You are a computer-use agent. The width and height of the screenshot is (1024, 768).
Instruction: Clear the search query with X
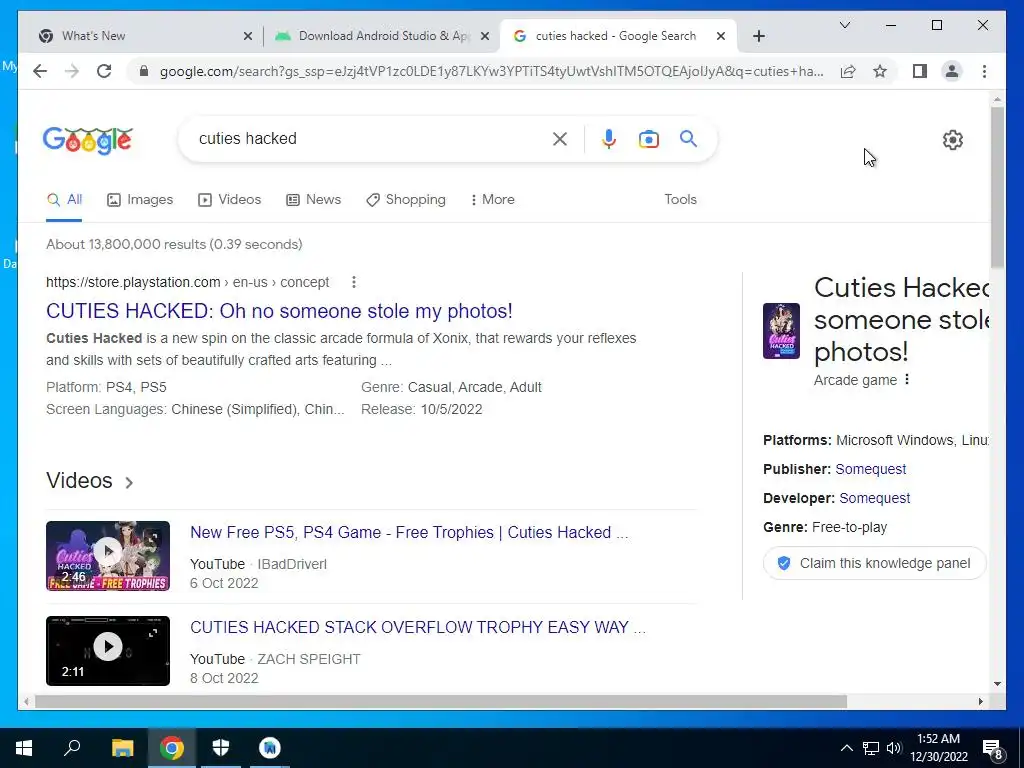tap(560, 138)
